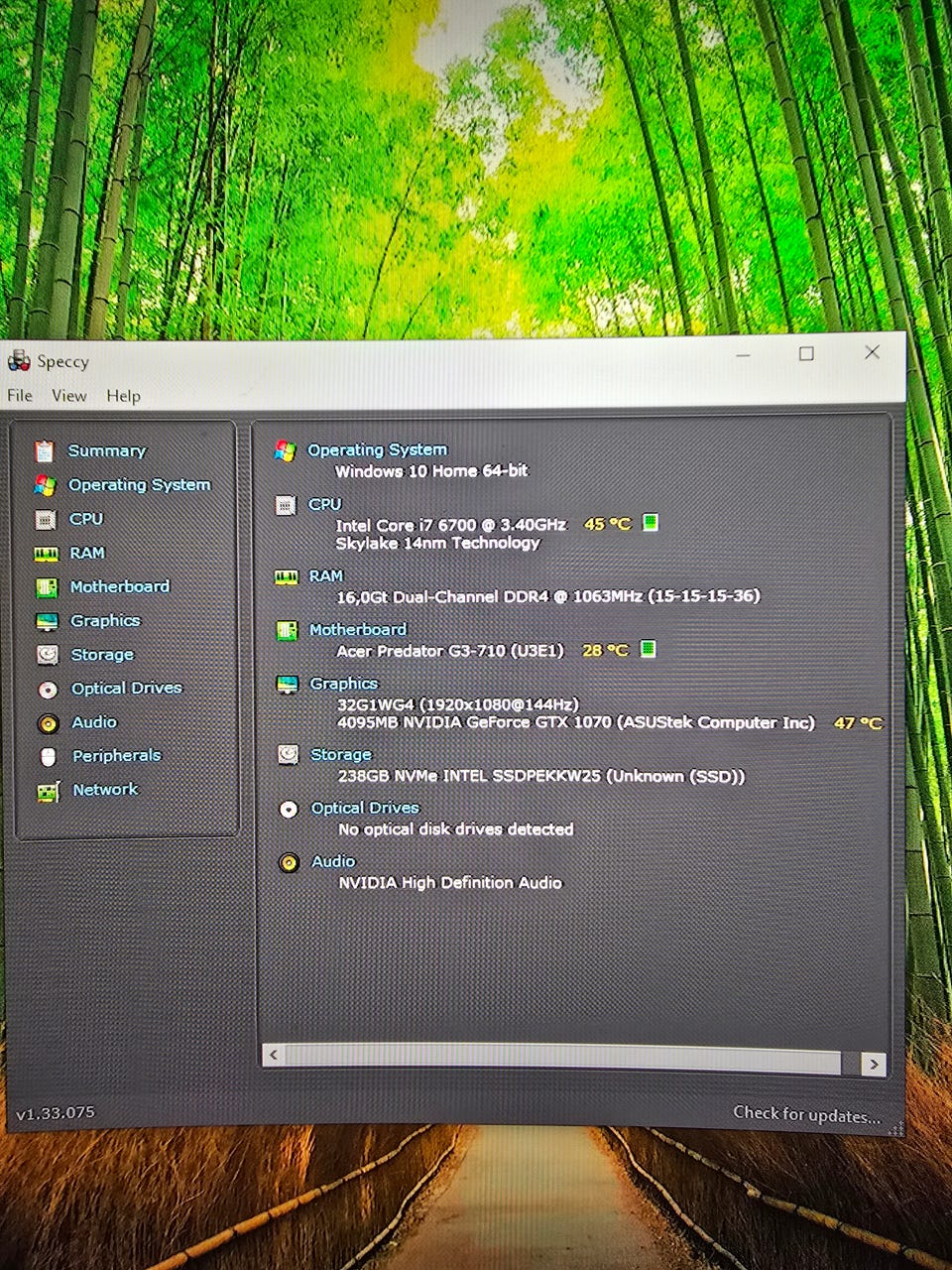Click the Storage drive icon in sidebar

click(48, 655)
